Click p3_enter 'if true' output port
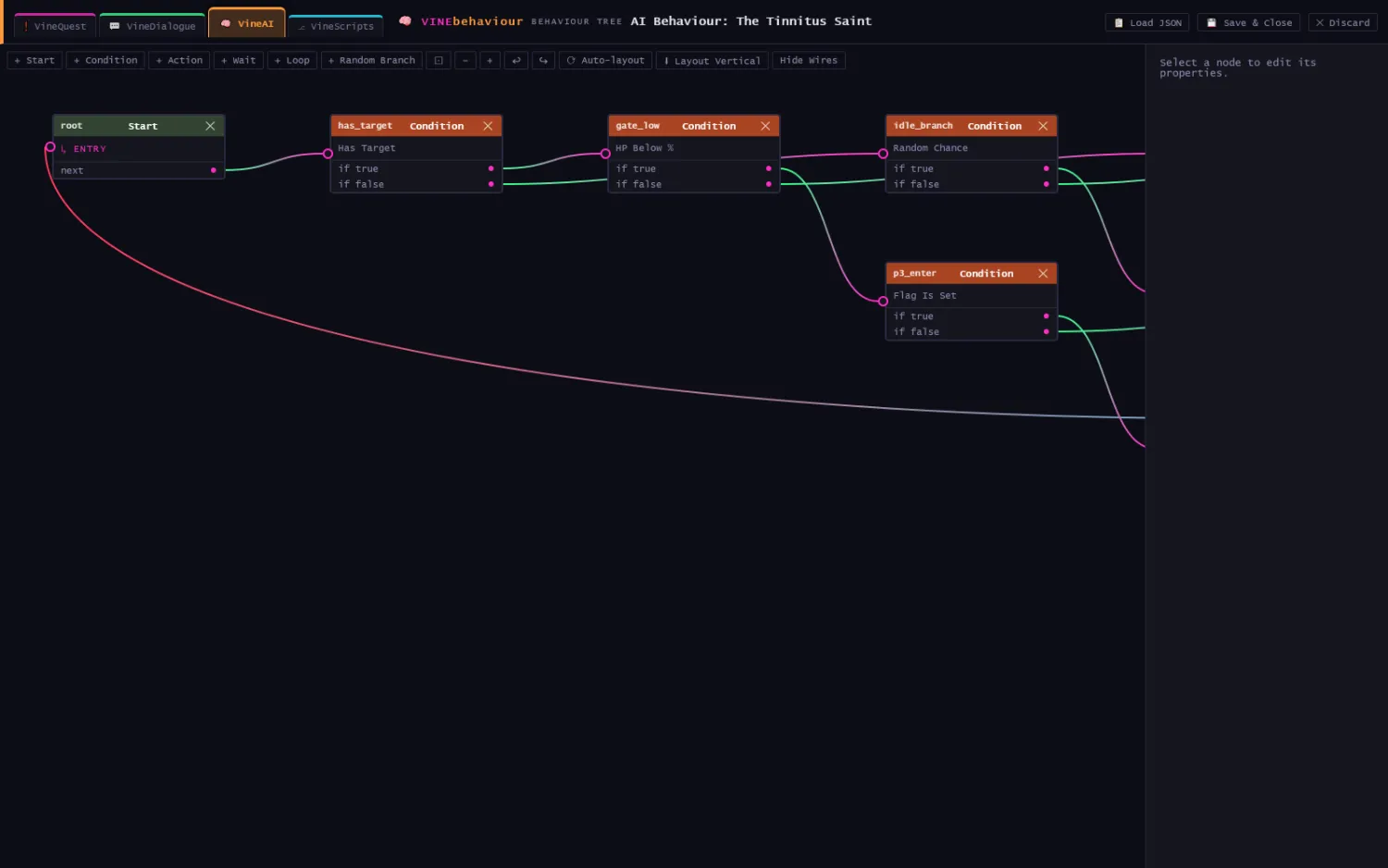The height and width of the screenshot is (868, 1388). coord(1047,316)
